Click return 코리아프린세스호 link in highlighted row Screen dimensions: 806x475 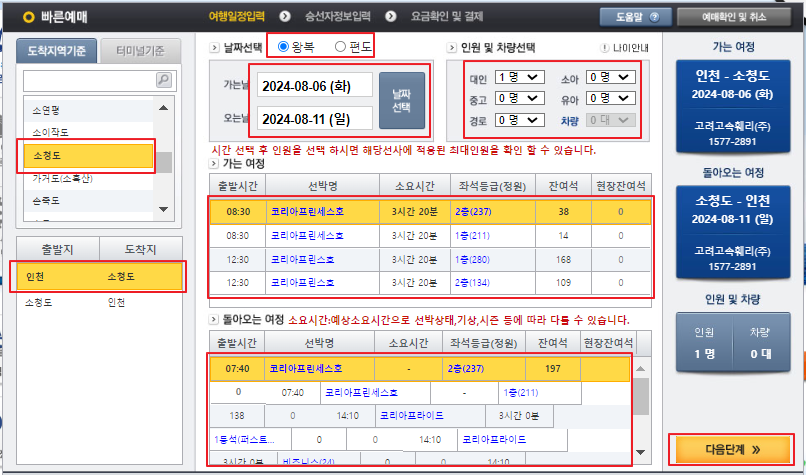(306, 369)
